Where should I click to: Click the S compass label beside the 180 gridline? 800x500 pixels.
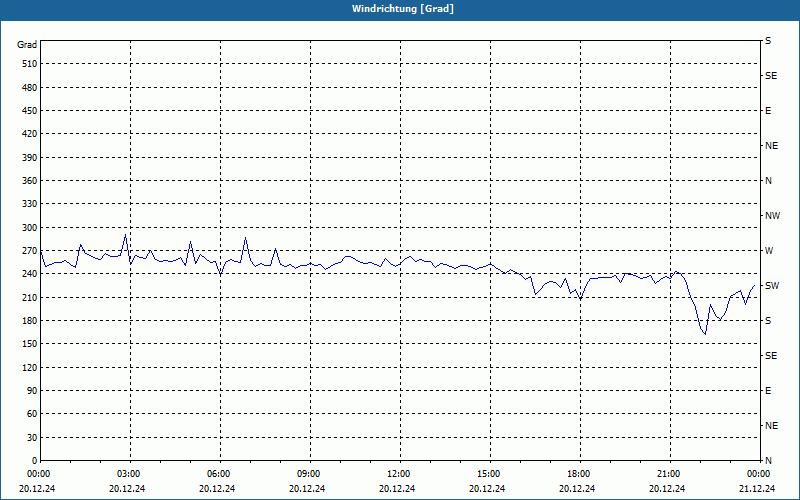tap(768, 321)
